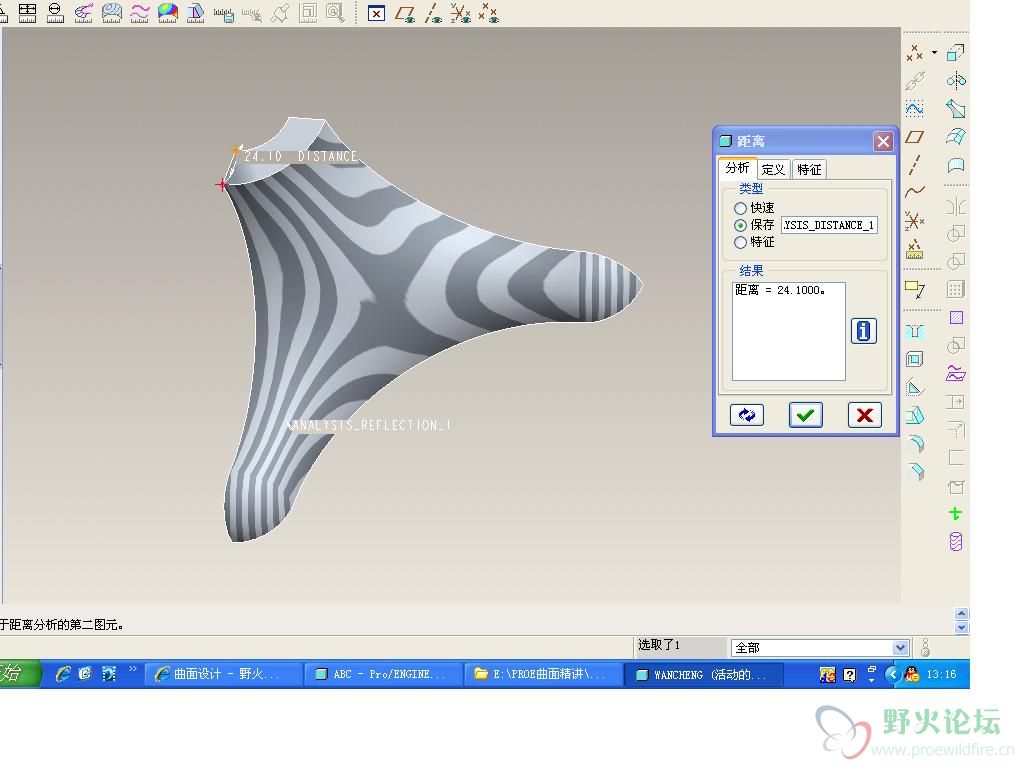
Task: Open the 曲面设计 - 野火 taskbar window
Action: click(x=223, y=674)
